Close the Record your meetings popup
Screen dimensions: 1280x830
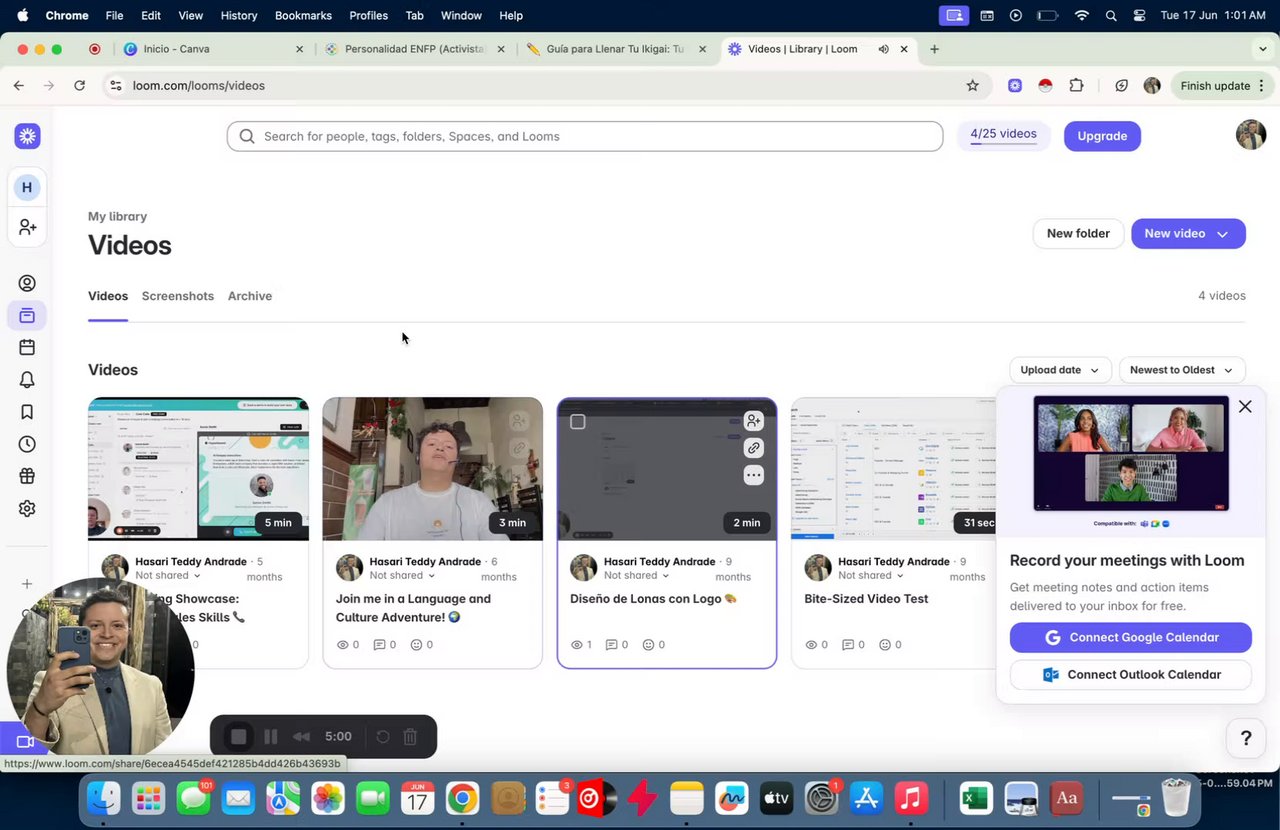[x=1245, y=406]
